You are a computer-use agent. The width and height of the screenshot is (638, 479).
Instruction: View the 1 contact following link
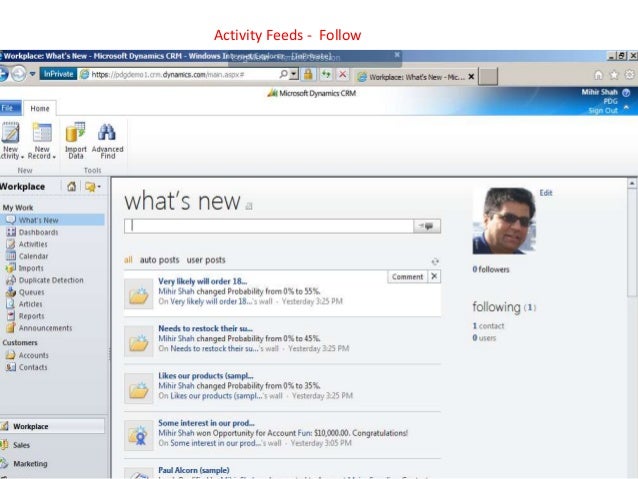[488, 326]
